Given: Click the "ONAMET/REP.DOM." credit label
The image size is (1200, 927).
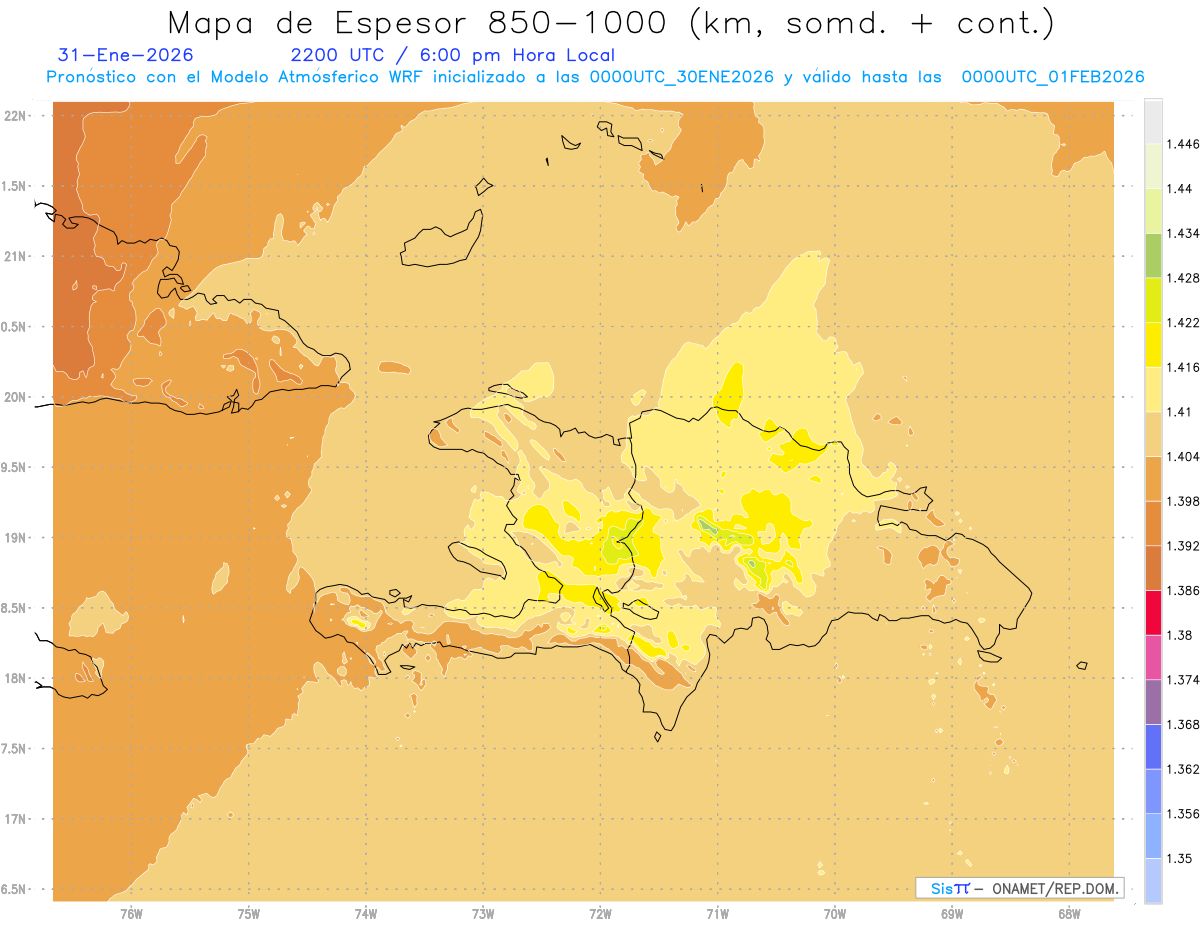Looking at the screenshot, I should point(1057,888).
